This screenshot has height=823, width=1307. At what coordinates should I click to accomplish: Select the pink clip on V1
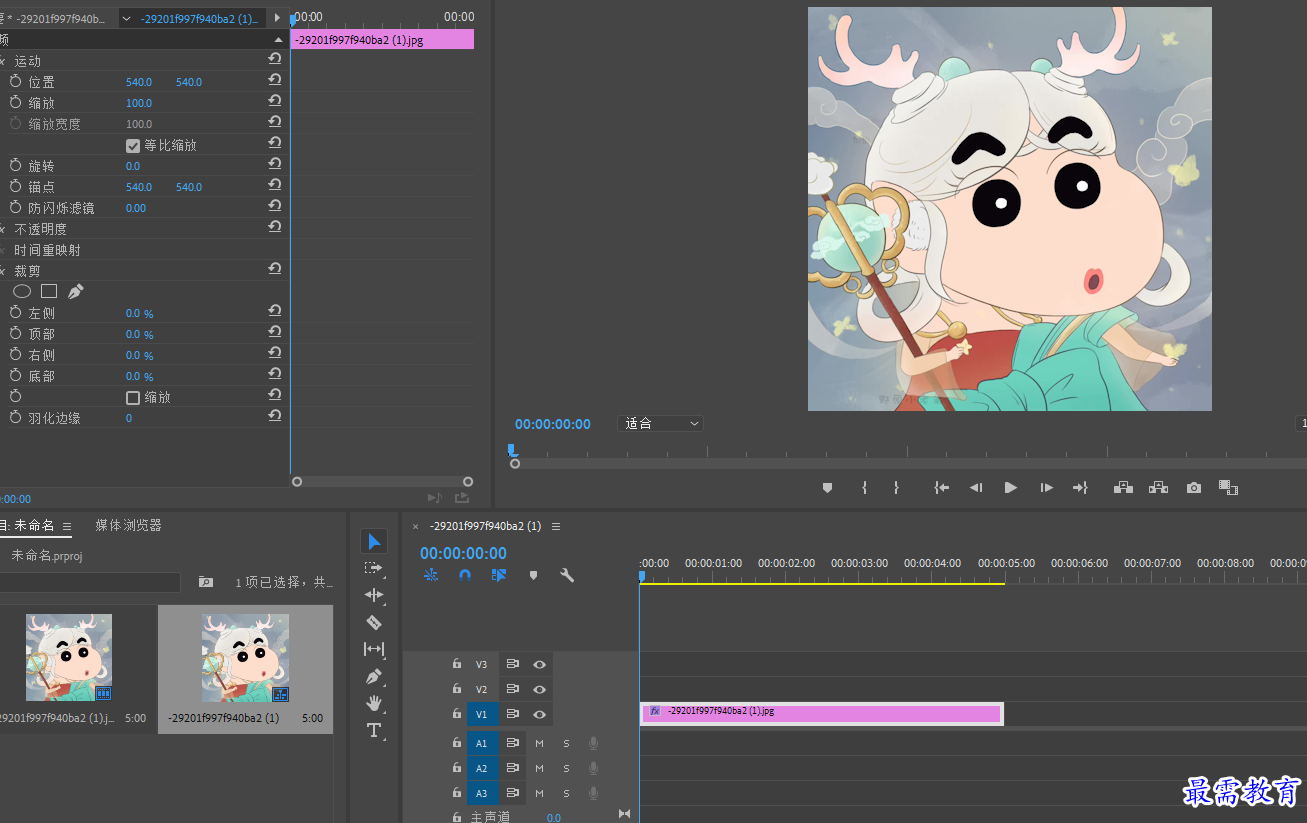pyautogui.click(x=821, y=713)
